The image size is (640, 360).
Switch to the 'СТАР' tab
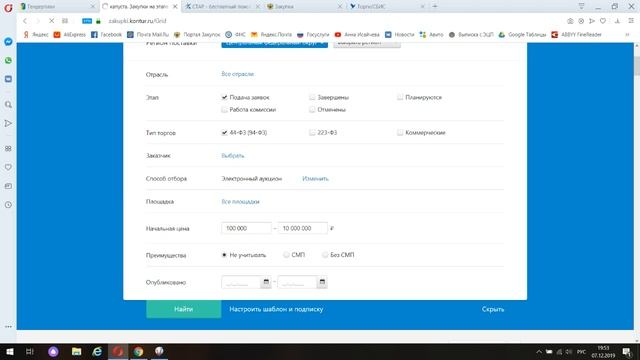[223, 7]
